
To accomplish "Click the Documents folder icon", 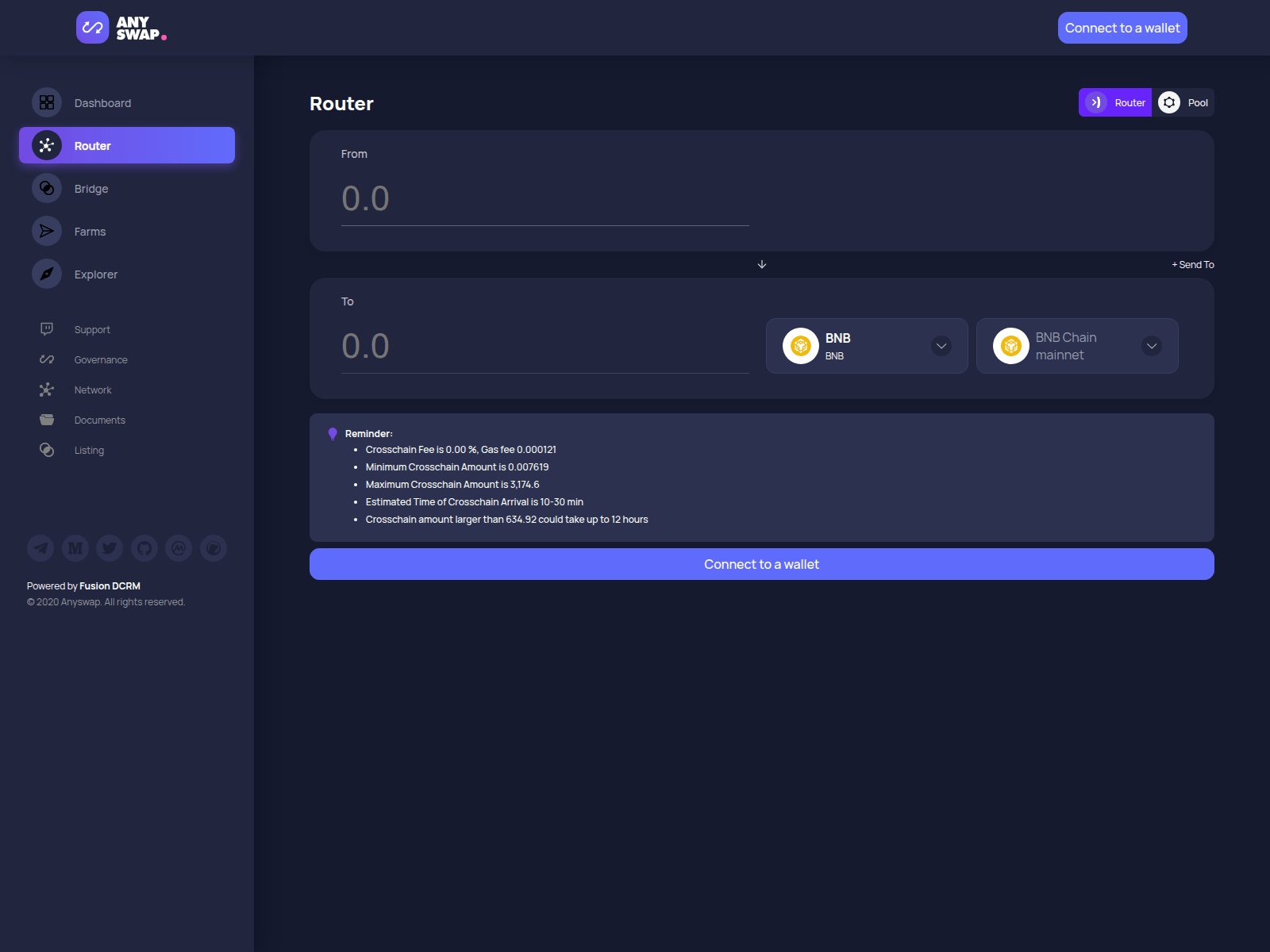I will (x=47, y=420).
